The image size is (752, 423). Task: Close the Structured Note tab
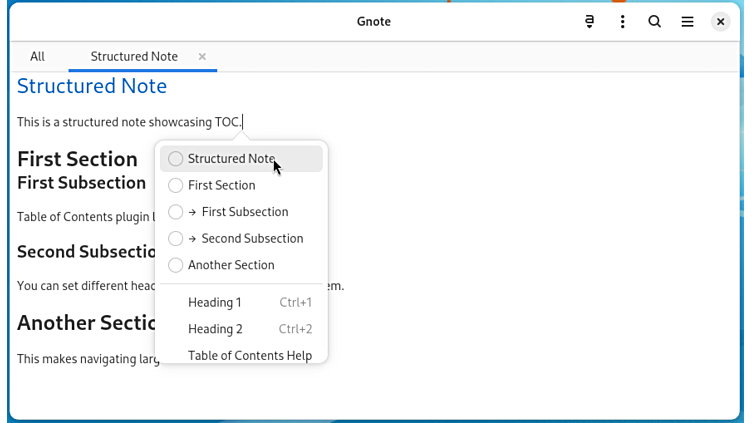202,57
